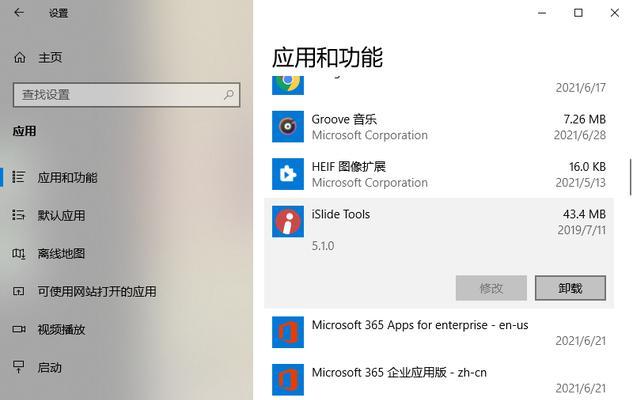Click the 应用和功能 page heading
The height and width of the screenshot is (400, 633).
[x=327, y=57]
